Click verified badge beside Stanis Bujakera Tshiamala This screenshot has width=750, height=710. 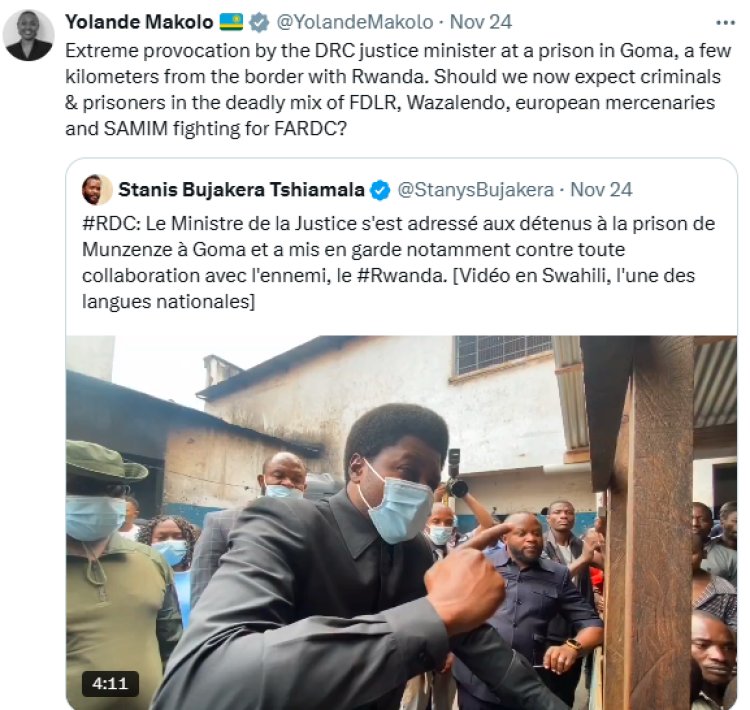click(381, 189)
